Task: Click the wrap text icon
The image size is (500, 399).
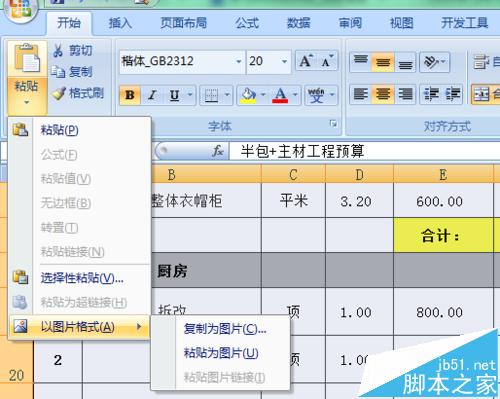Action: [482, 62]
